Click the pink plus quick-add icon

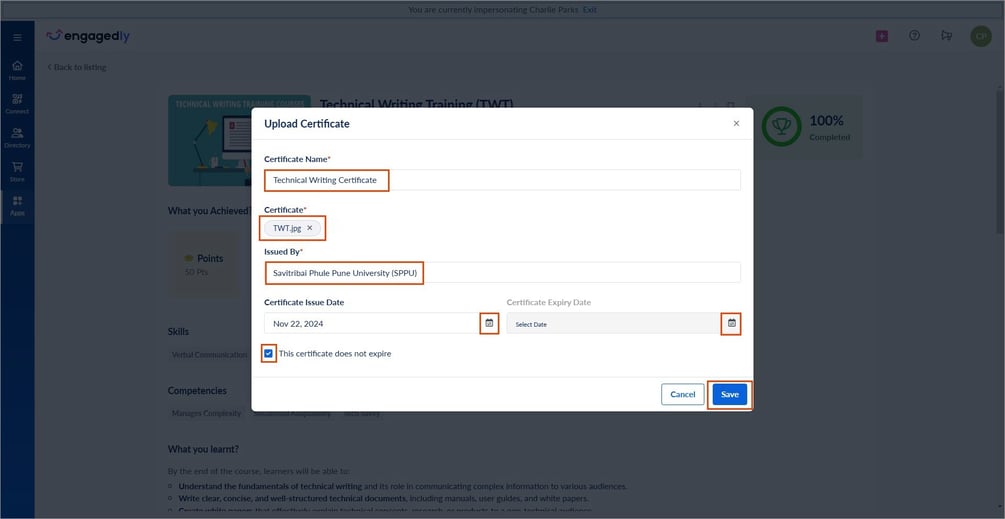pos(882,37)
